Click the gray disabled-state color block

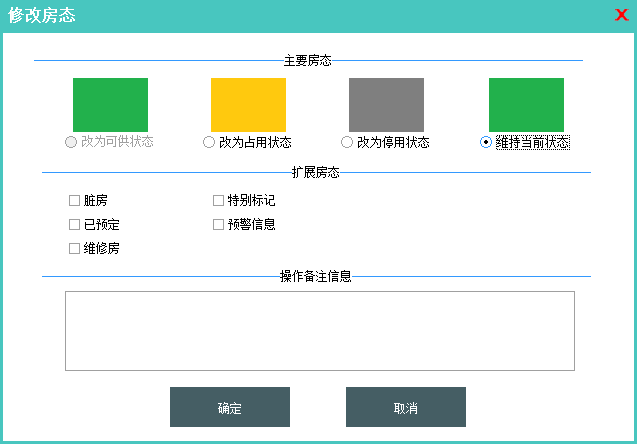[386, 104]
